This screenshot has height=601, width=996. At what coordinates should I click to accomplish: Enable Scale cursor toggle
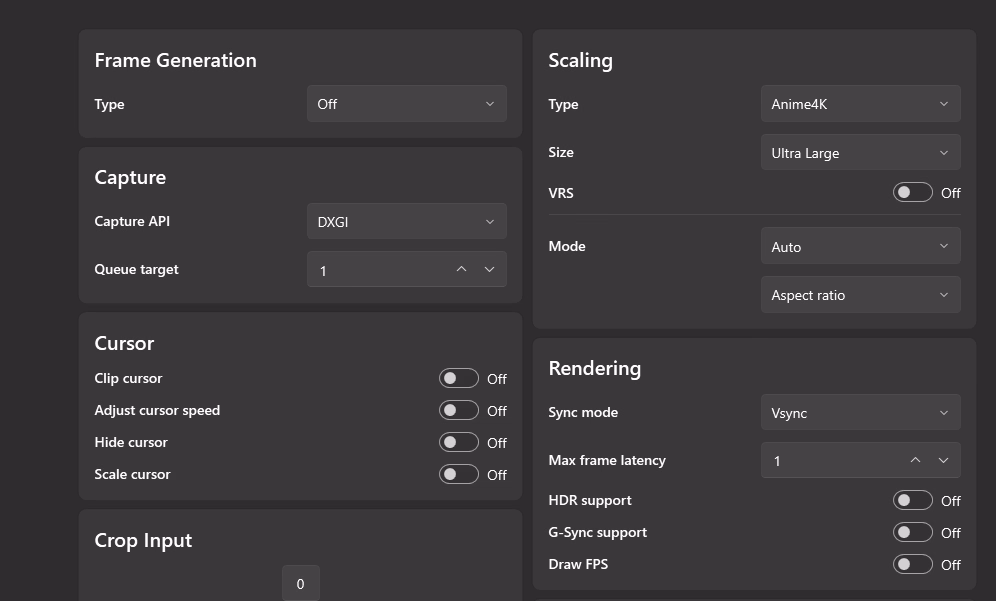pos(459,475)
